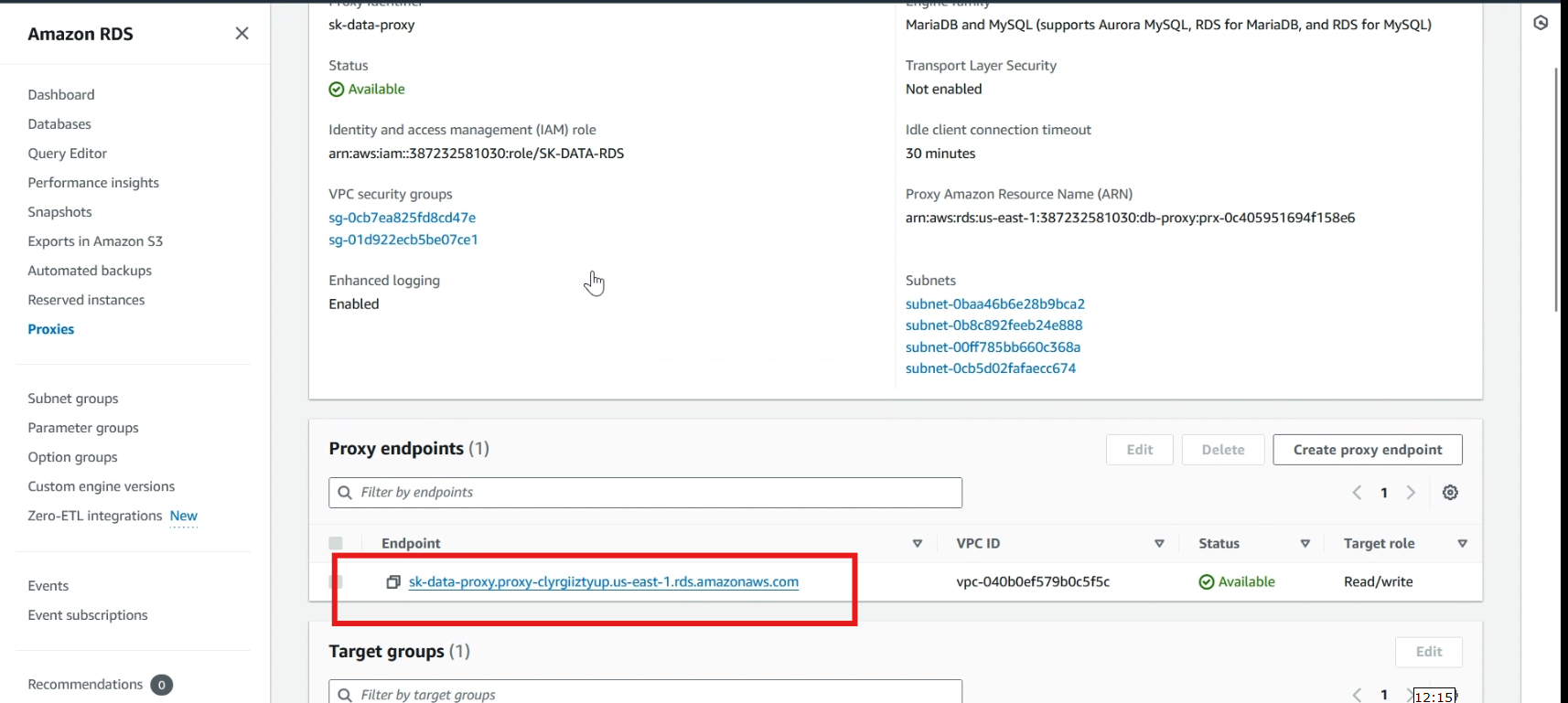
Task: Open Databases in sidebar
Action: (59, 124)
